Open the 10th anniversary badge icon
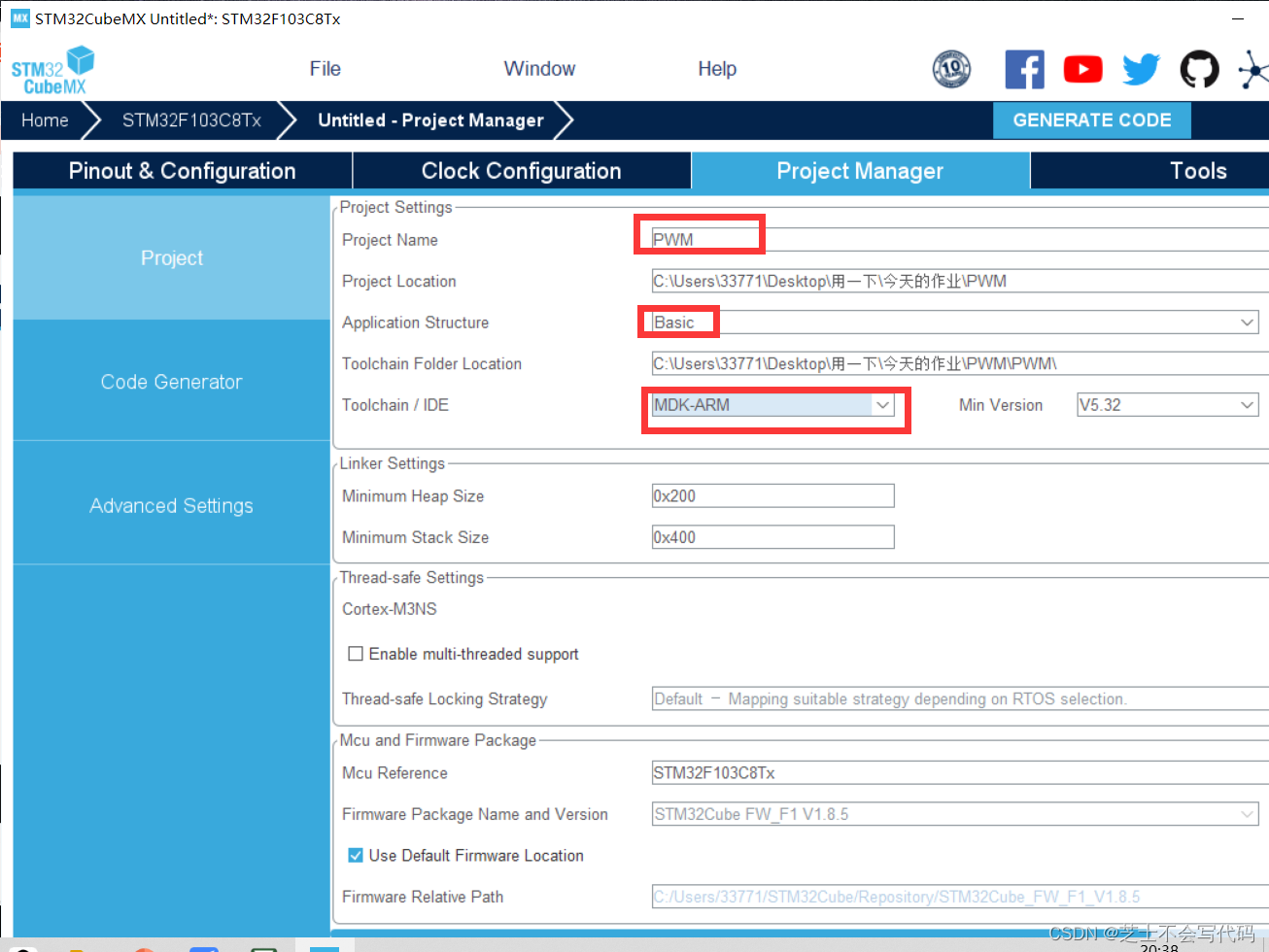The image size is (1269, 952). coord(951,69)
